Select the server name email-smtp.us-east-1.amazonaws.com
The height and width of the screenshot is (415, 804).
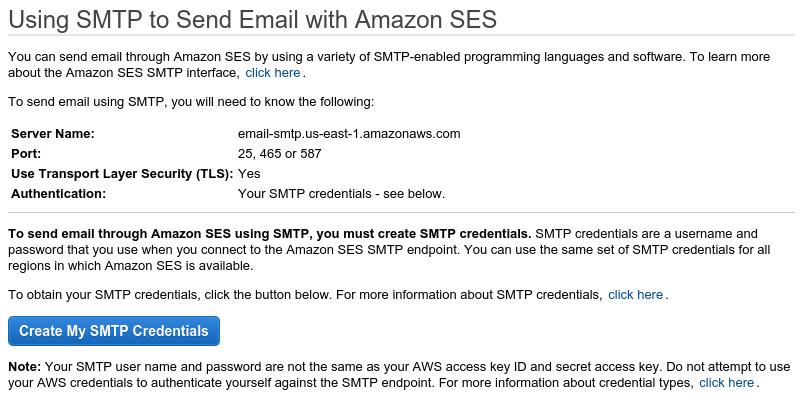pyautogui.click(x=349, y=134)
